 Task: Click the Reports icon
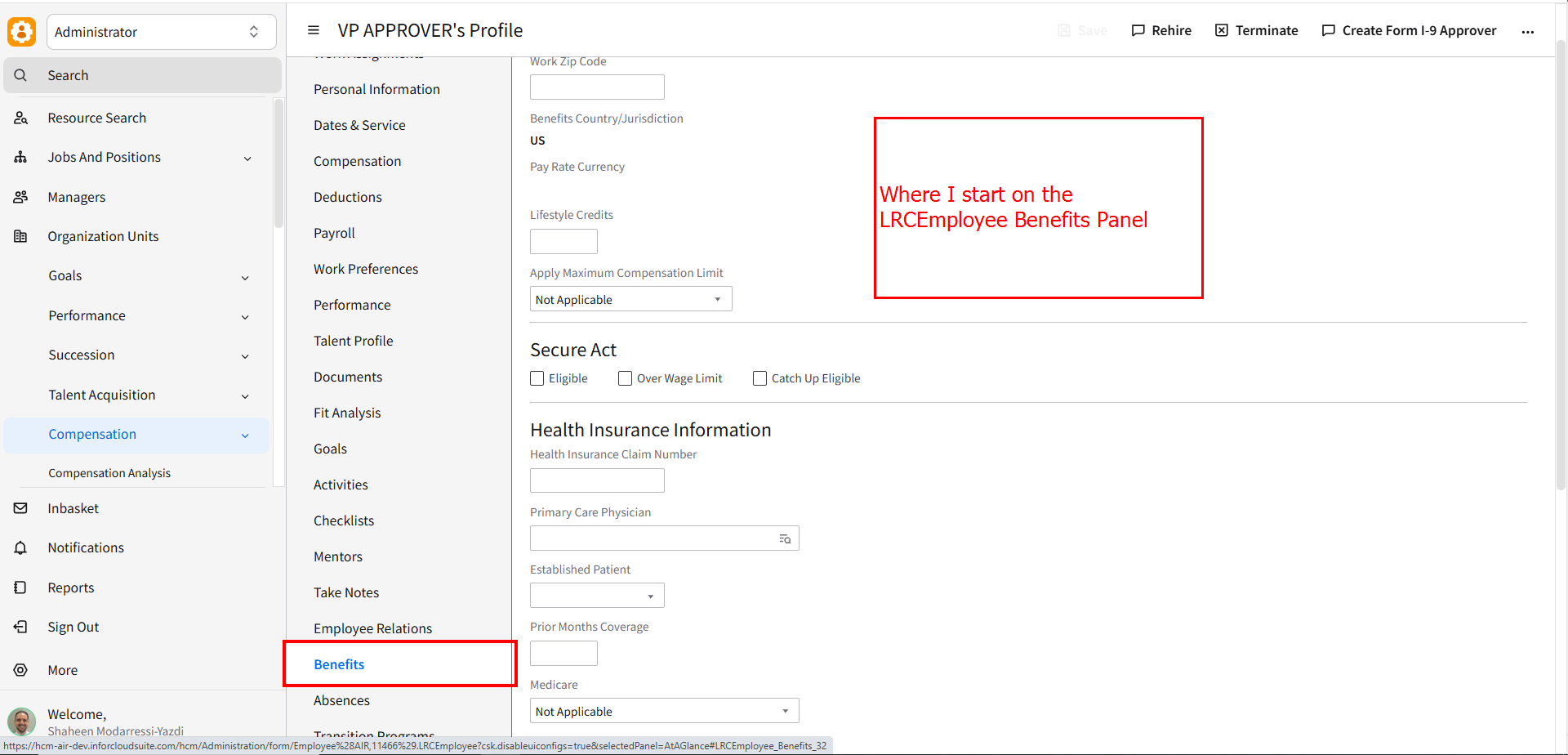21,587
